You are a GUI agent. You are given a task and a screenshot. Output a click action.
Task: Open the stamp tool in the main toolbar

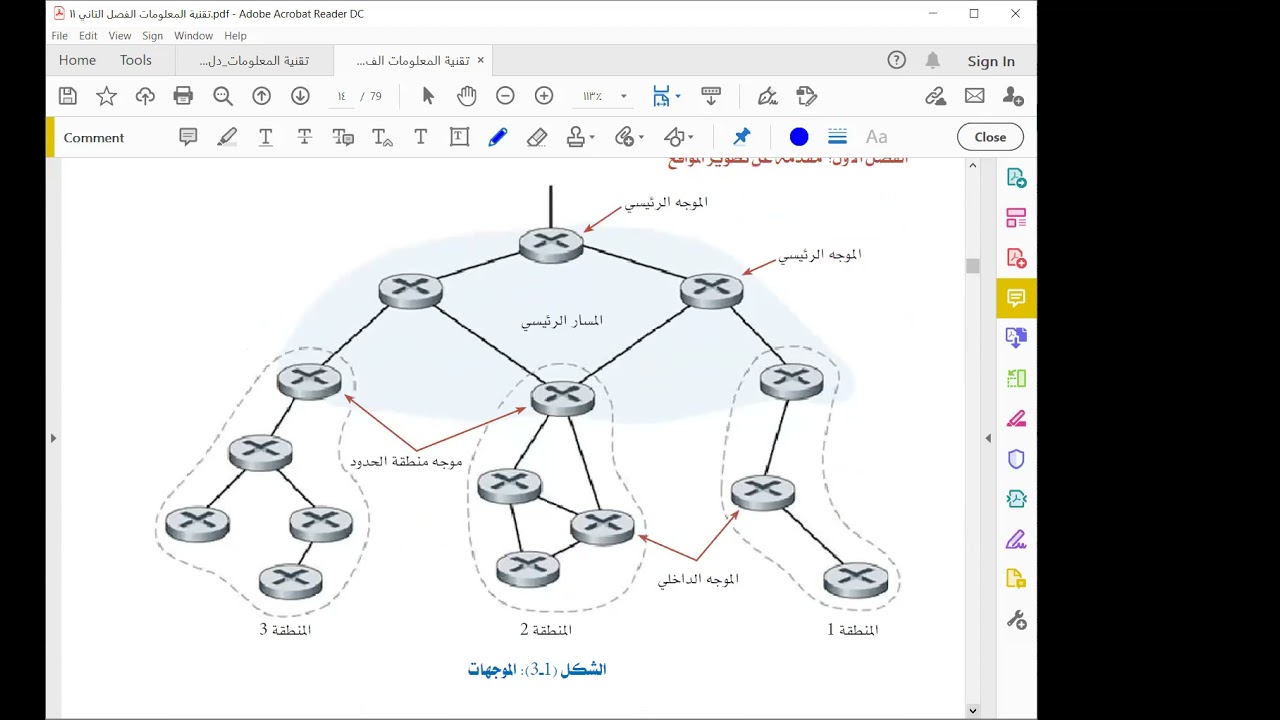[807, 96]
